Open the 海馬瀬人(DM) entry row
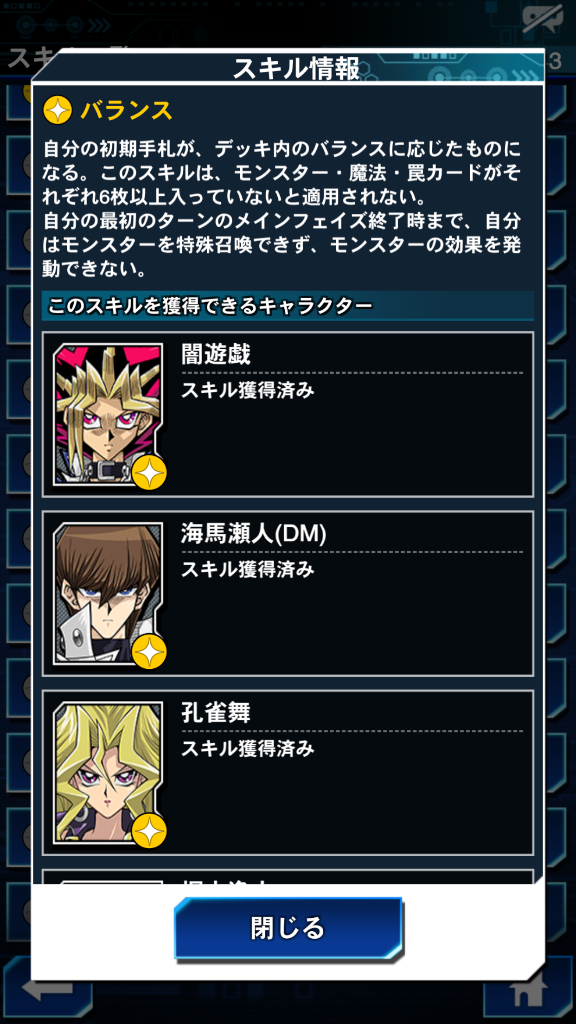The width and height of the screenshot is (576, 1024). point(288,594)
